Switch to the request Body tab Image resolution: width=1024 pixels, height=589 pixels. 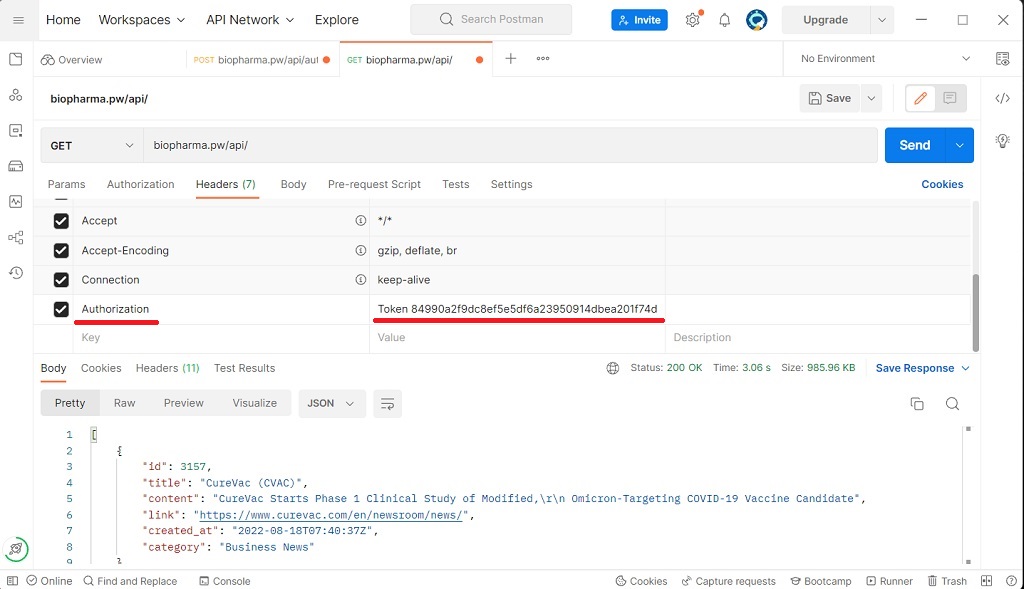pos(293,184)
